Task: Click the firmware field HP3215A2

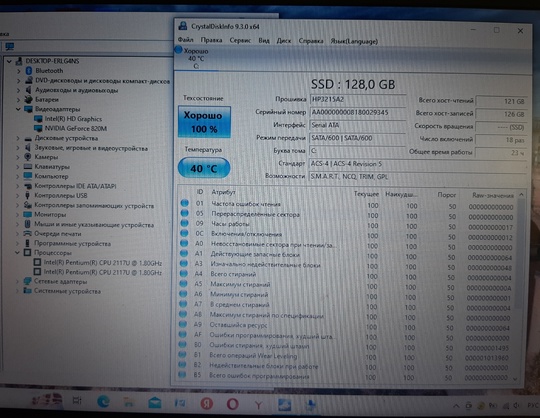Action: tap(357, 100)
